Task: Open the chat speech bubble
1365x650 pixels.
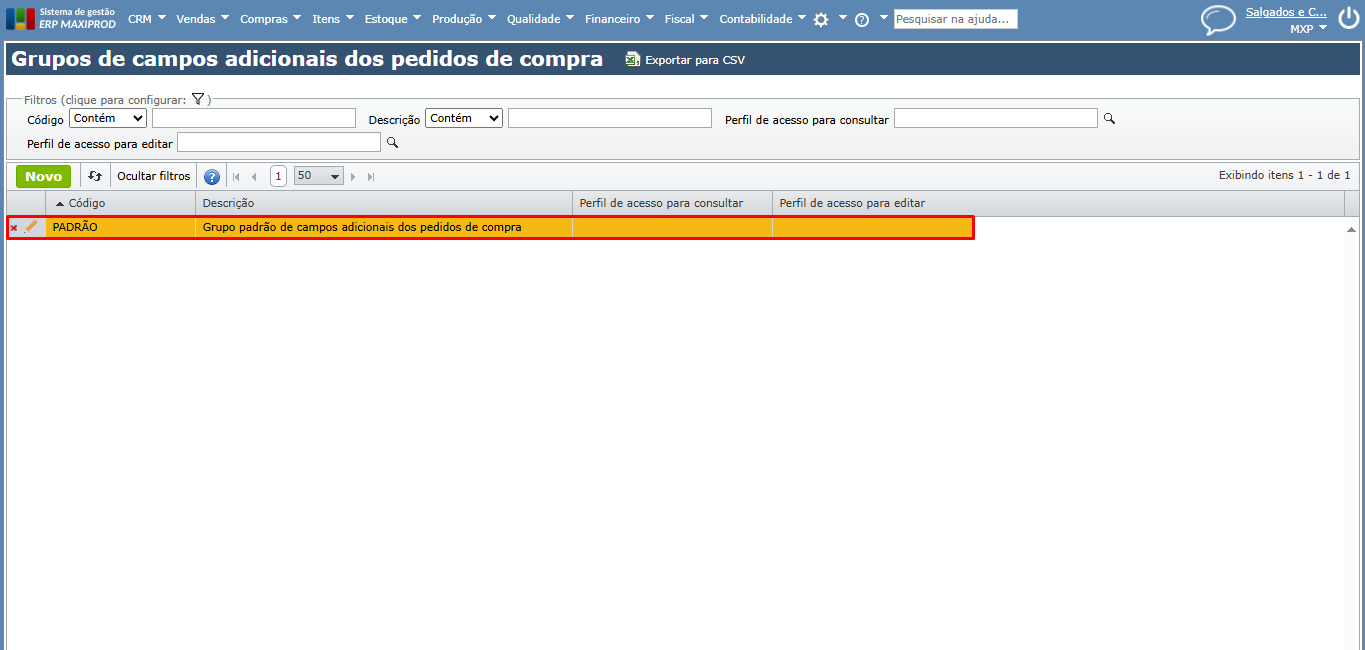Action: pos(1218,19)
